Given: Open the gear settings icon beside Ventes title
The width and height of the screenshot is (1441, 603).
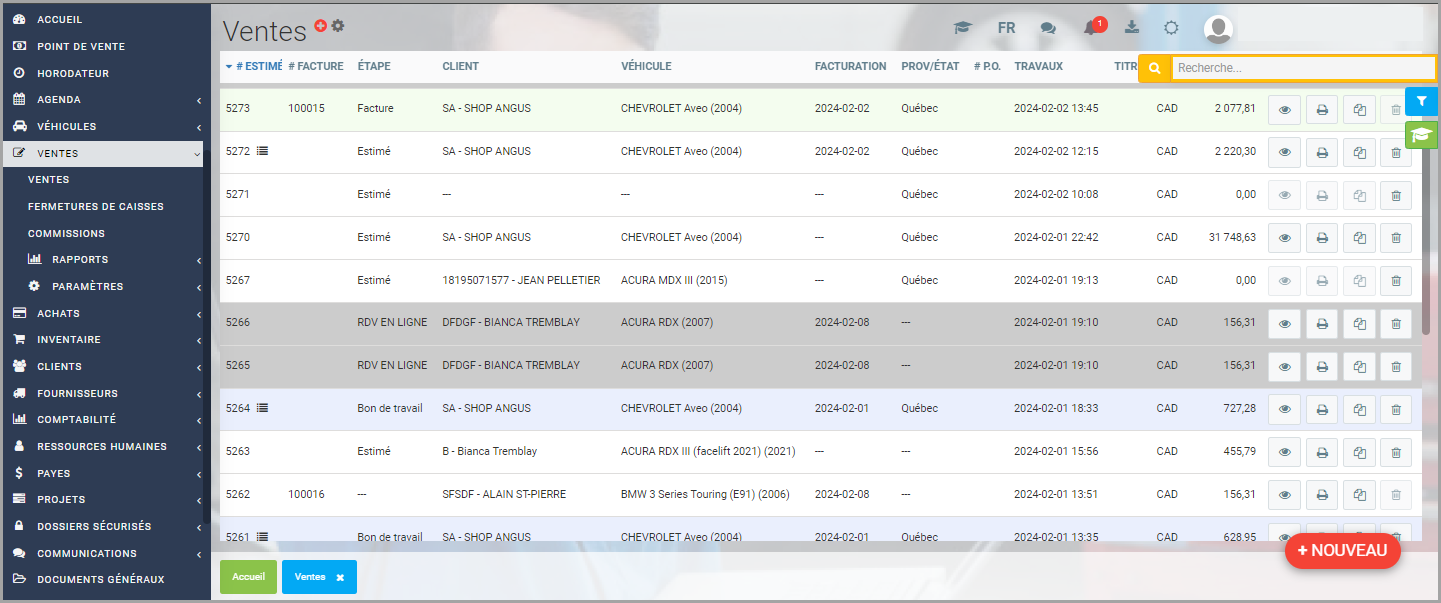Looking at the screenshot, I should [x=338, y=26].
